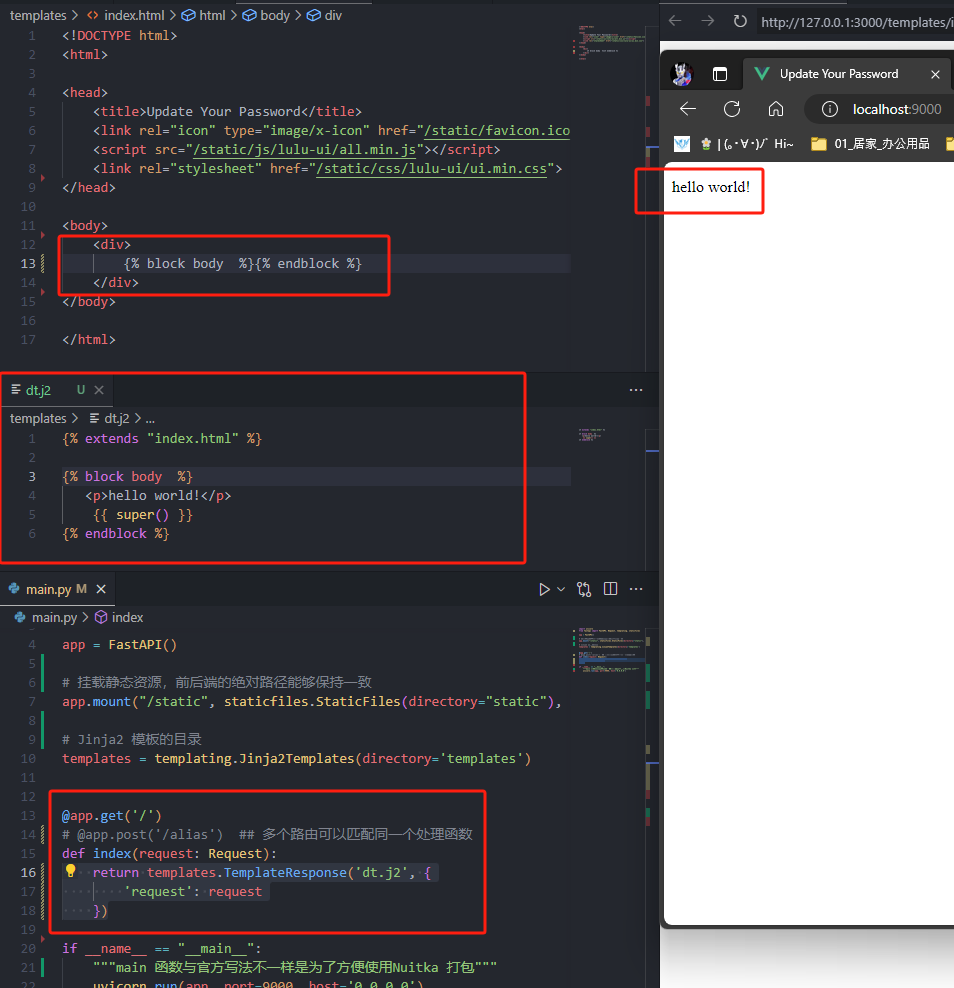This screenshot has width=954, height=988.
Task: Refresh the localhost:9000 browser page
Action: 732,109
